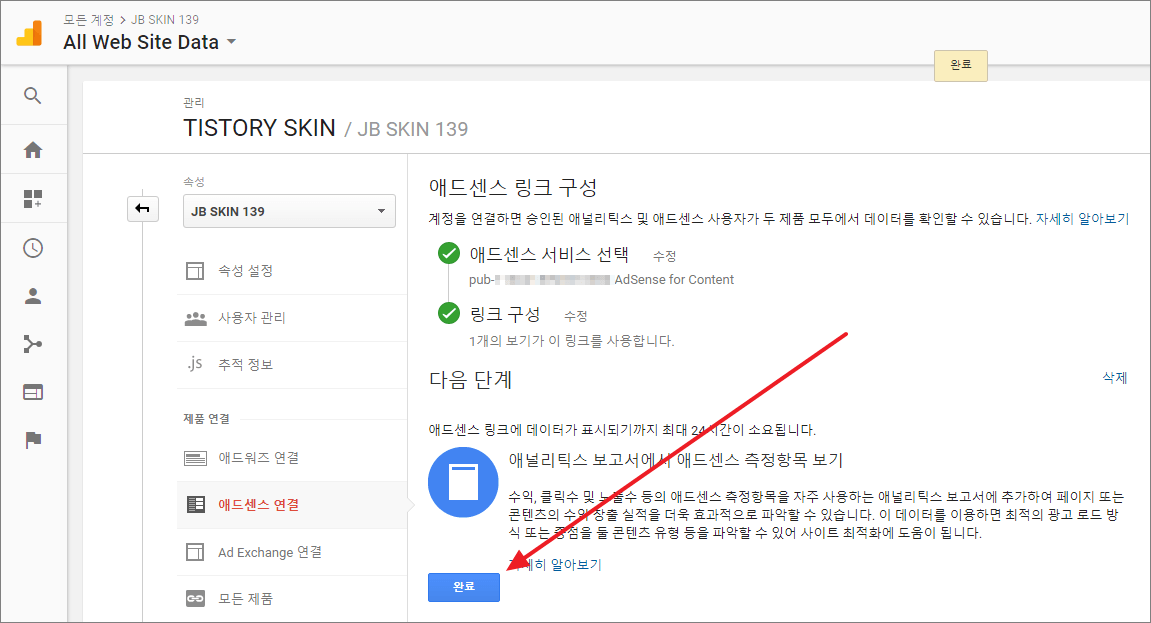This screenshot has width=1151, height=623.
Task: Open the All Web Site Data view selector
Action: (150, 42)
